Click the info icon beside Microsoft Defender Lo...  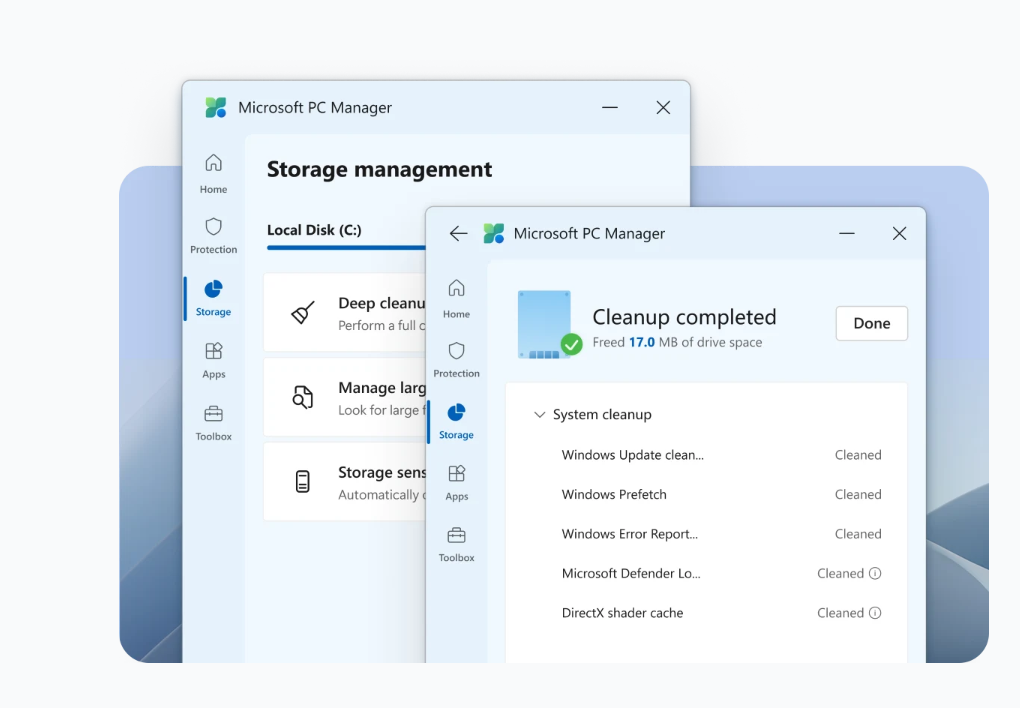point(875,573)
